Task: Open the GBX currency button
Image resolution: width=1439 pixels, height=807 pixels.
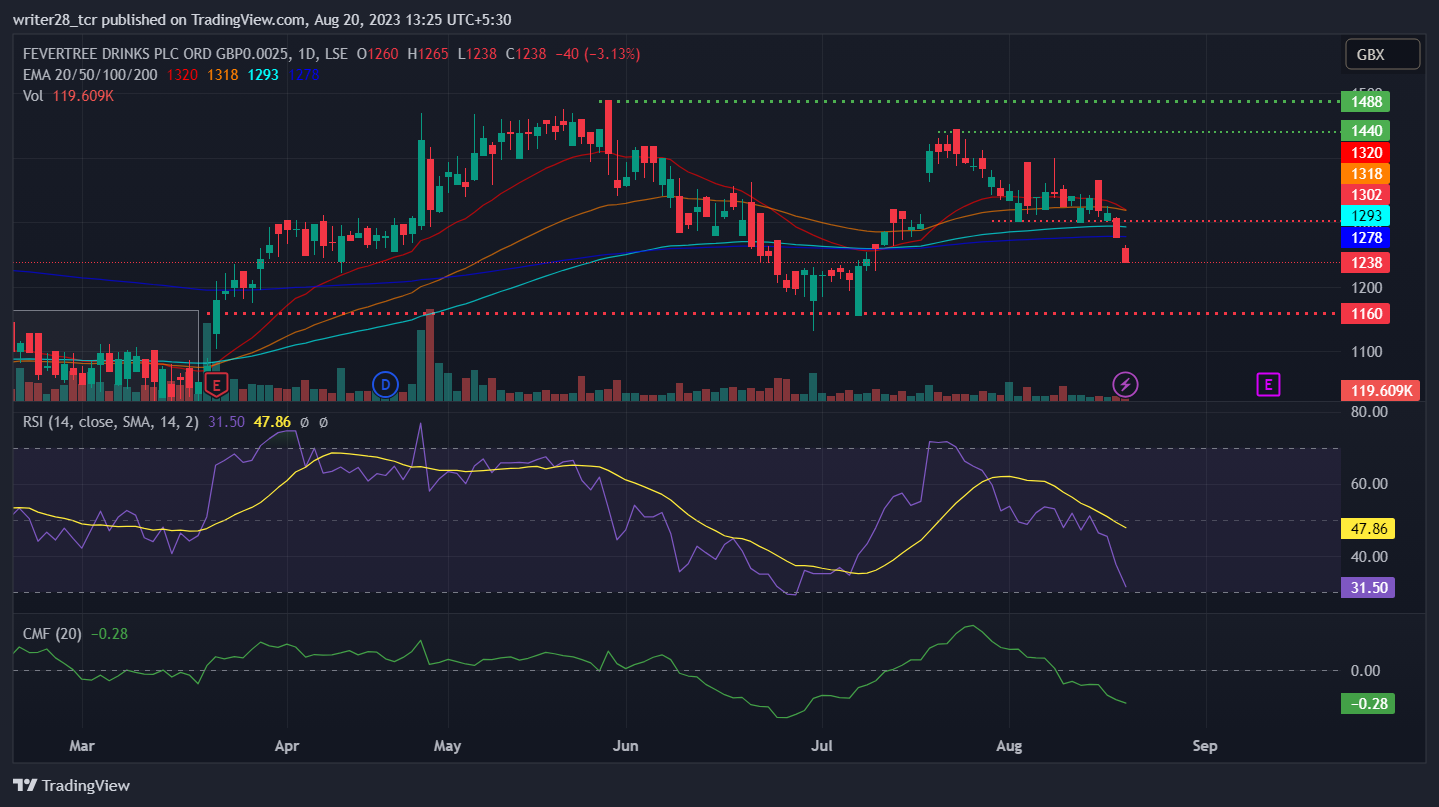Action: tap(1383, 54)
